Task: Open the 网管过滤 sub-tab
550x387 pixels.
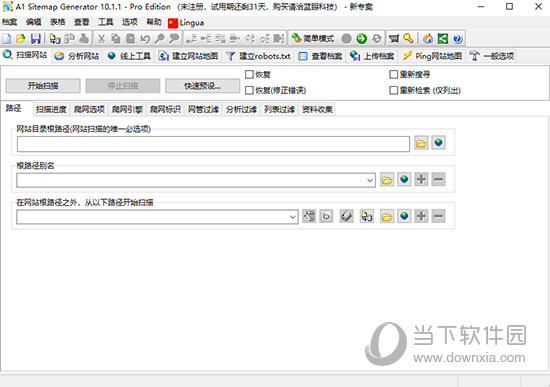Action: 203,109
